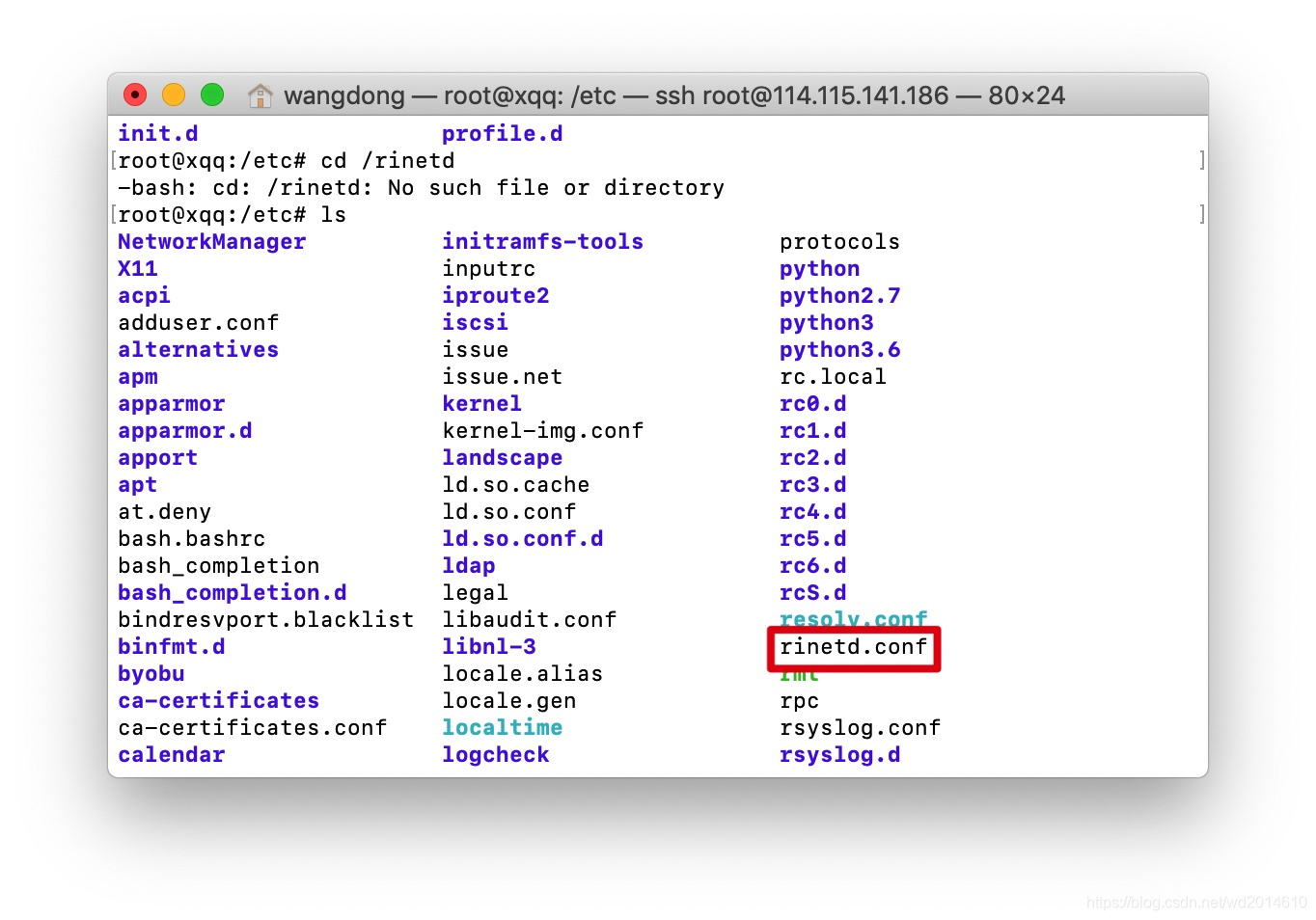
Task: Select the libaudit.conf file name
Action: [x=530, y=620]
